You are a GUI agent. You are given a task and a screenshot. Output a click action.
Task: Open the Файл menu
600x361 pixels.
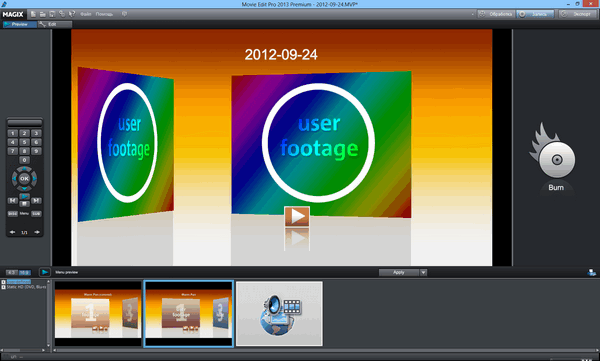[86, 14]
